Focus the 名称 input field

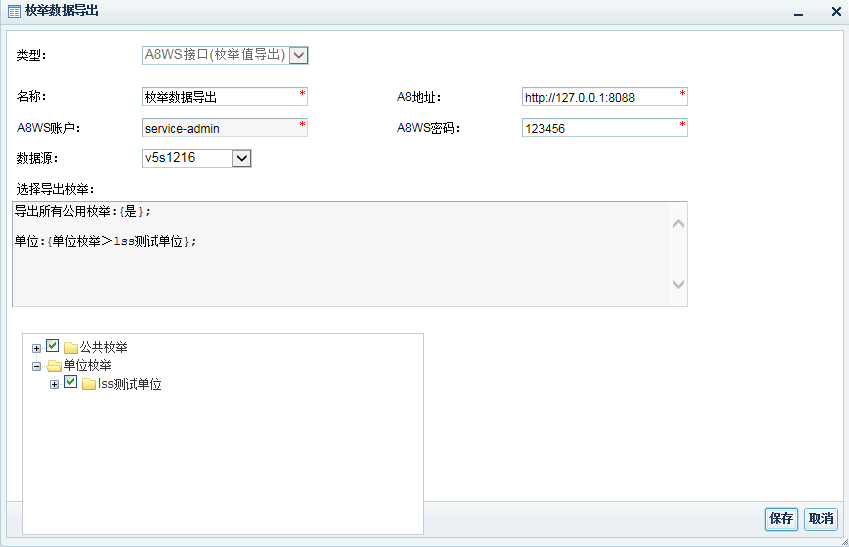coord(225,97)
